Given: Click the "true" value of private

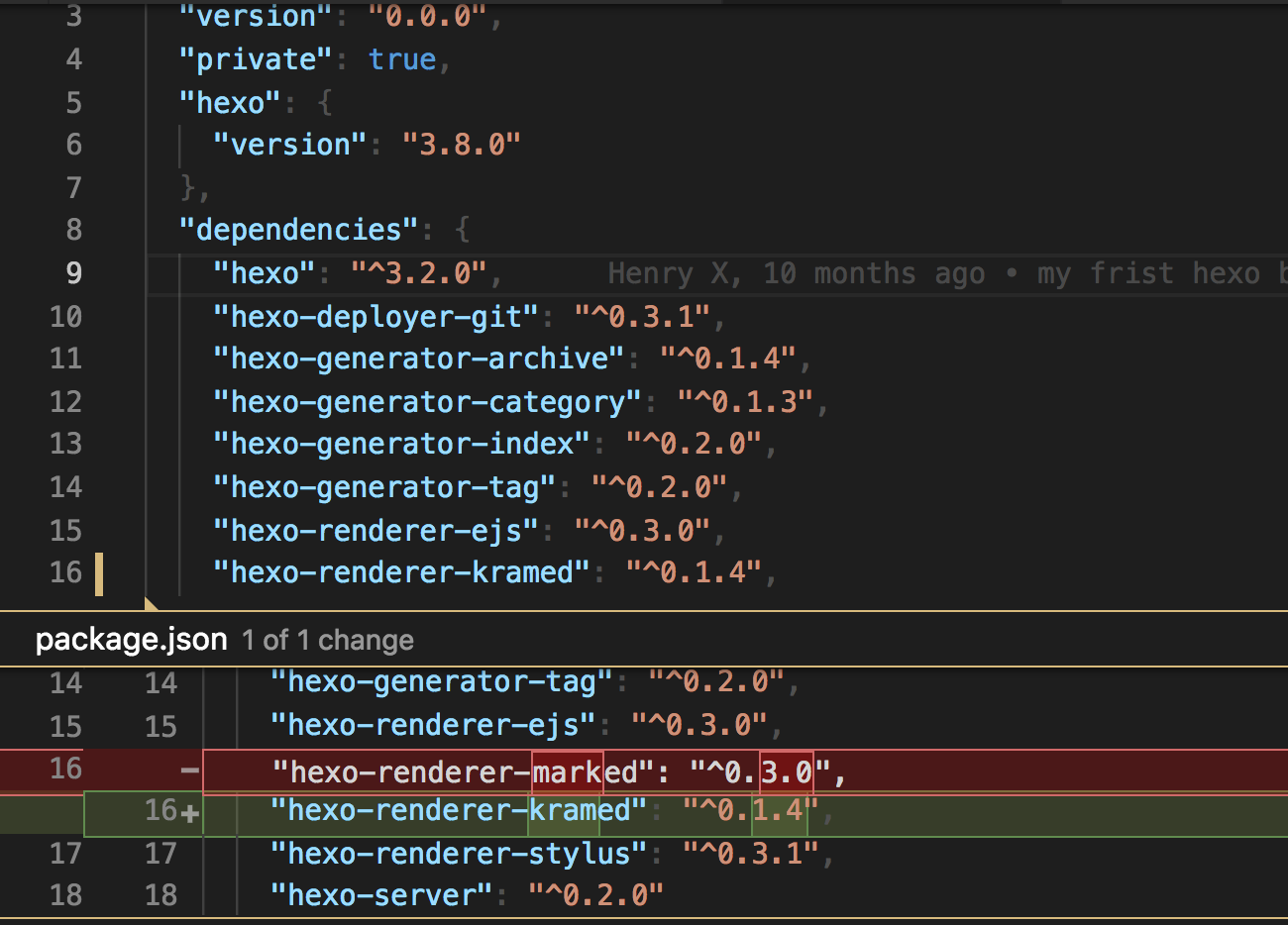Looking at the screenshot, I should 401,59.
